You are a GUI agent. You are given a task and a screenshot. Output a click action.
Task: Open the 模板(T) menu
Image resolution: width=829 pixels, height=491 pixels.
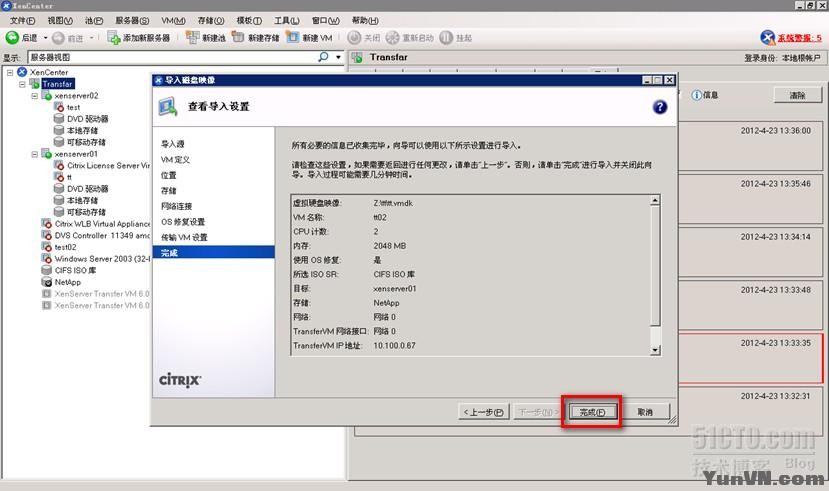(249, 21)
